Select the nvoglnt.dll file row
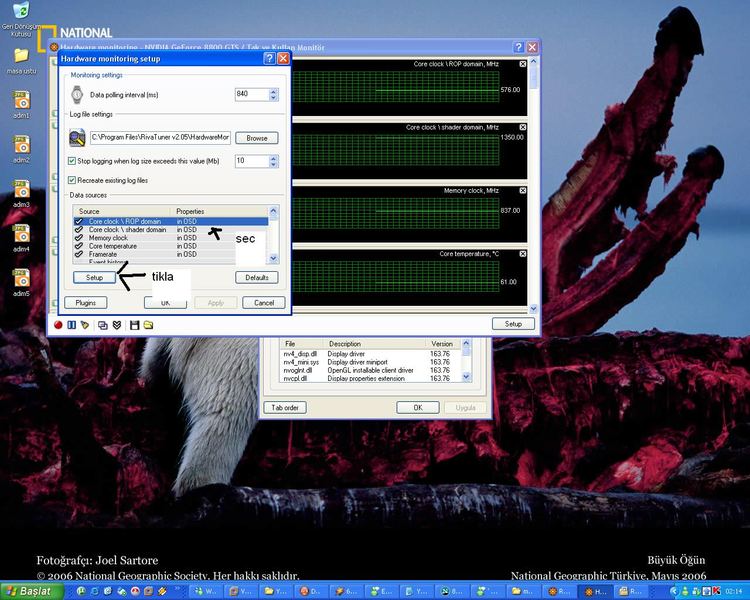Image resolution: width=750 pixels, height=600 pixels. 371,370
